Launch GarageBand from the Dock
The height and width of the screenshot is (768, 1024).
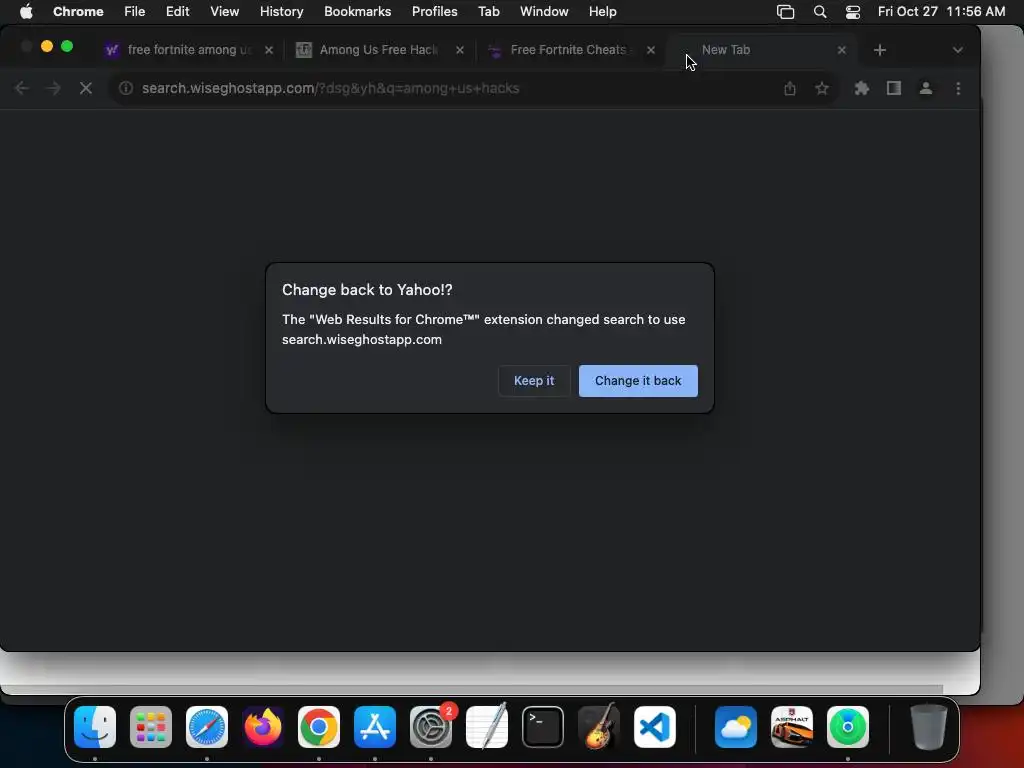(x=599, y=727)
